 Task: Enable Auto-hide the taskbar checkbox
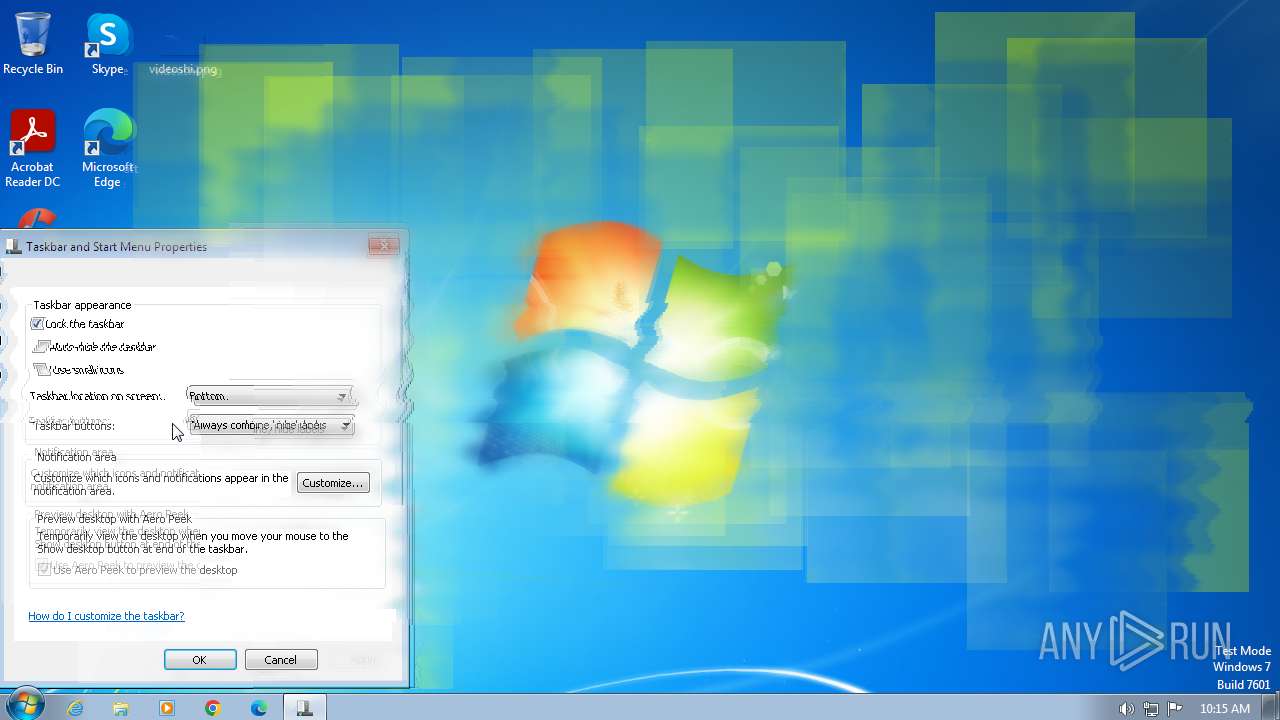point(40,346)
